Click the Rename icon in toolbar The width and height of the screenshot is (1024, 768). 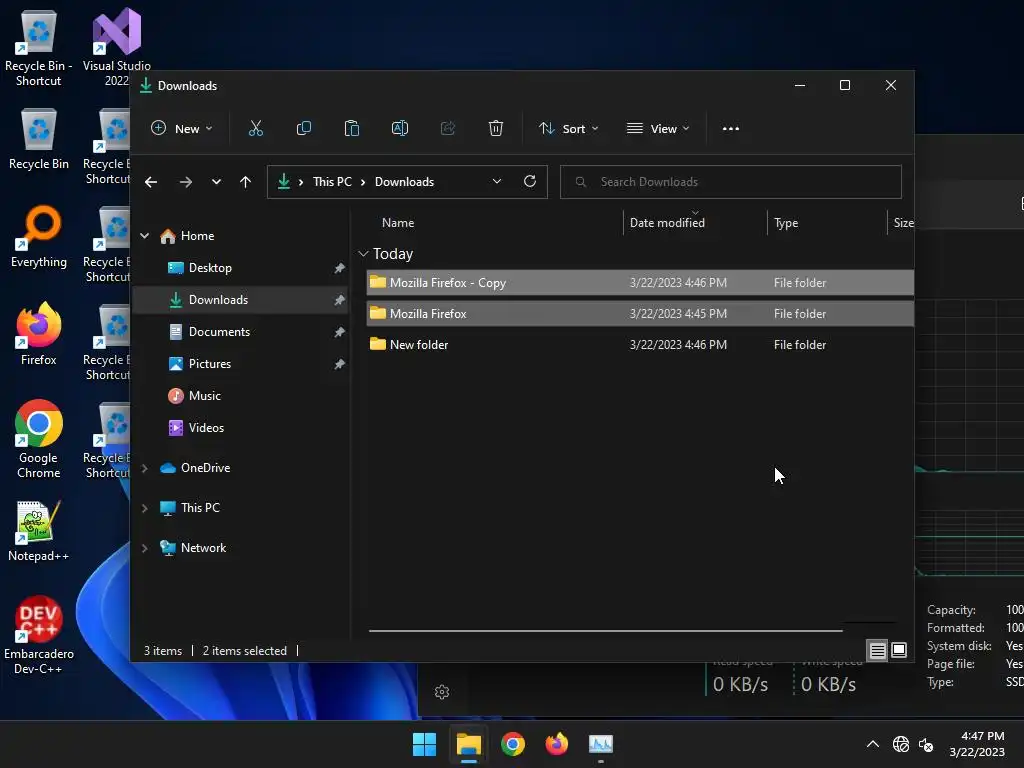tap(400, 129)
